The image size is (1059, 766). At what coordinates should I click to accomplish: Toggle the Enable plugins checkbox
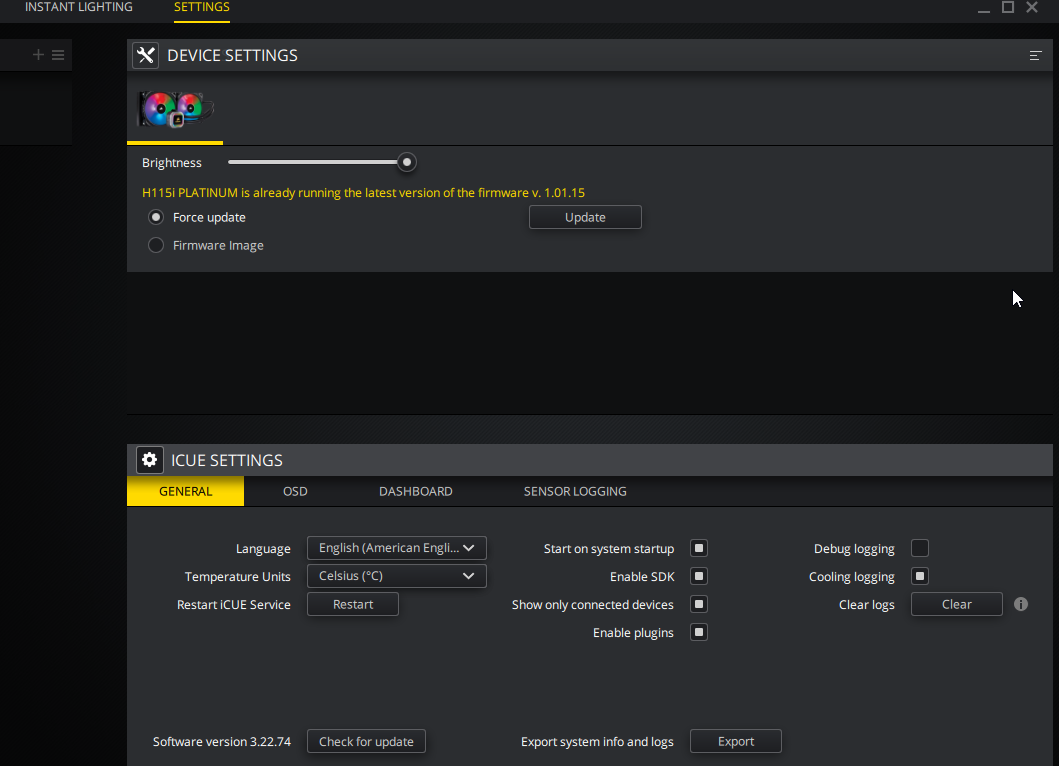point(699,632)
